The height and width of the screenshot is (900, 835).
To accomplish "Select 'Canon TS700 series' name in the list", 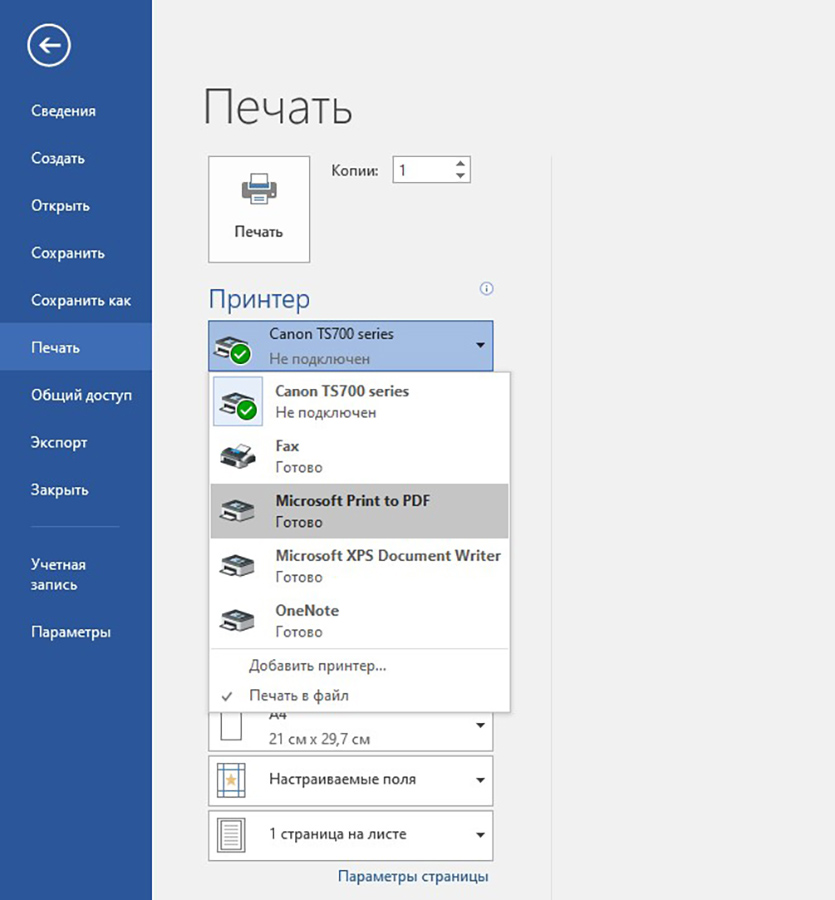I will [342, 391].
